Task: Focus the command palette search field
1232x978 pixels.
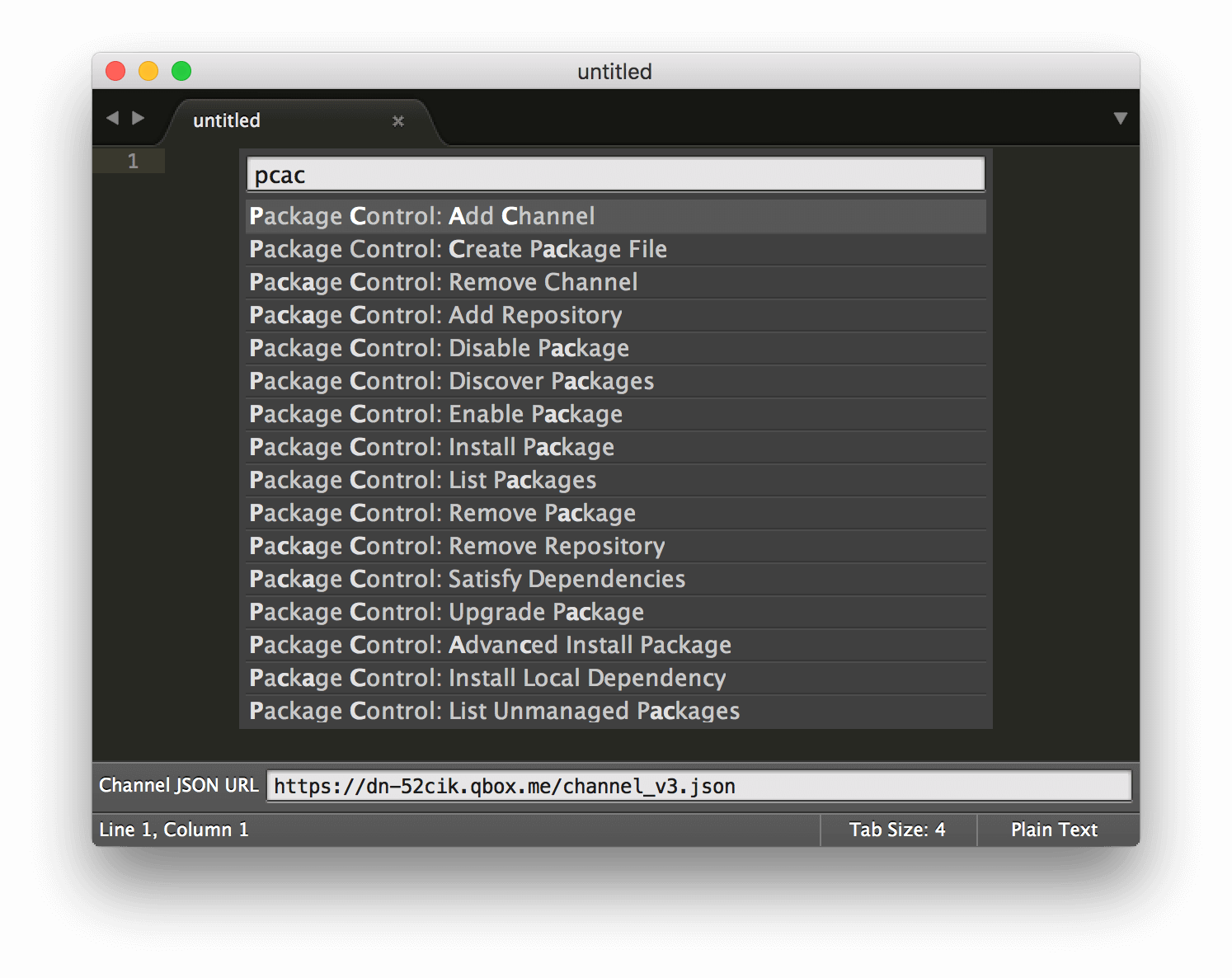Action: click(x=616, y=175)
